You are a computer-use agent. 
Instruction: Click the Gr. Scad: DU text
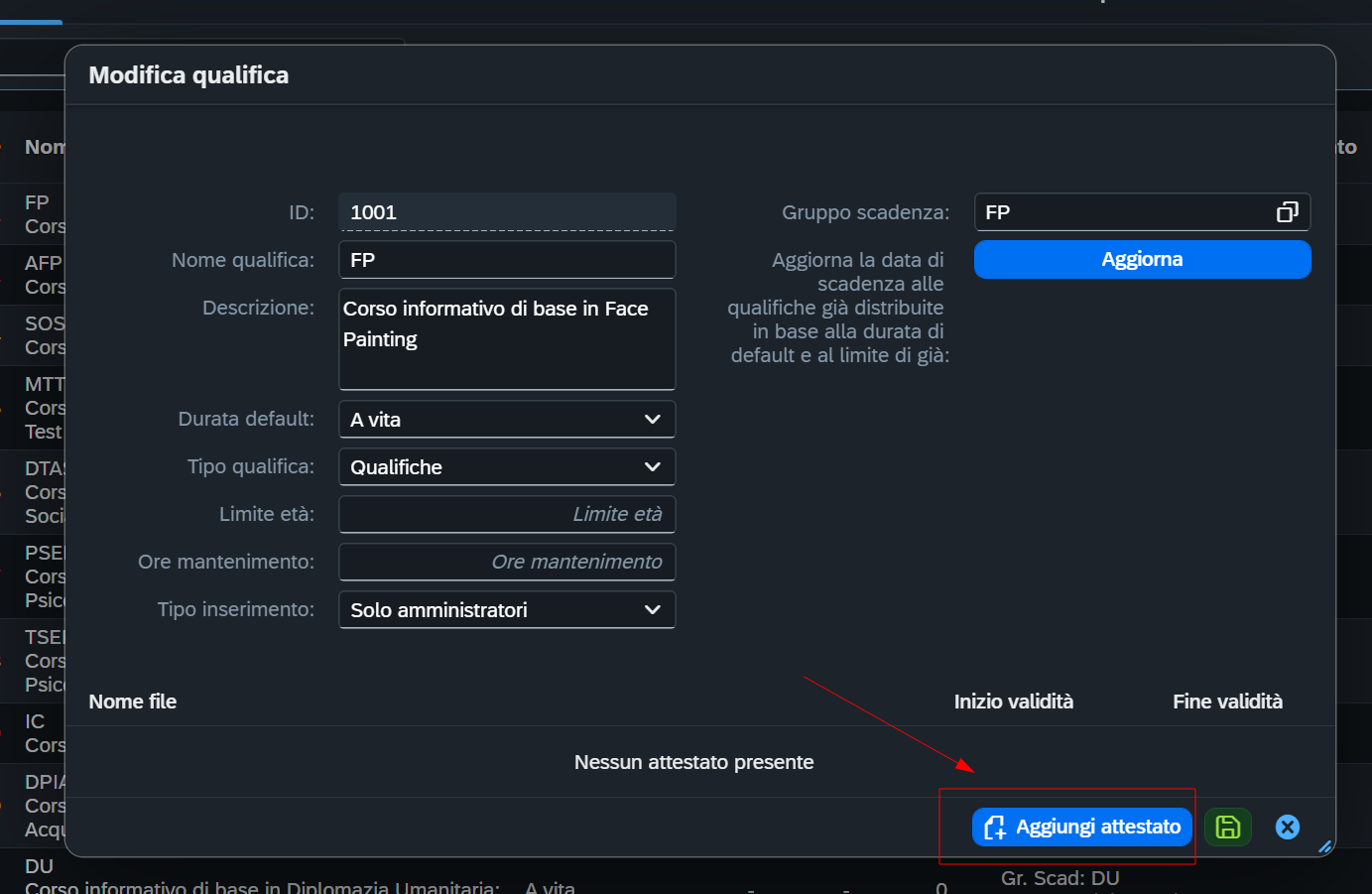1060,878
